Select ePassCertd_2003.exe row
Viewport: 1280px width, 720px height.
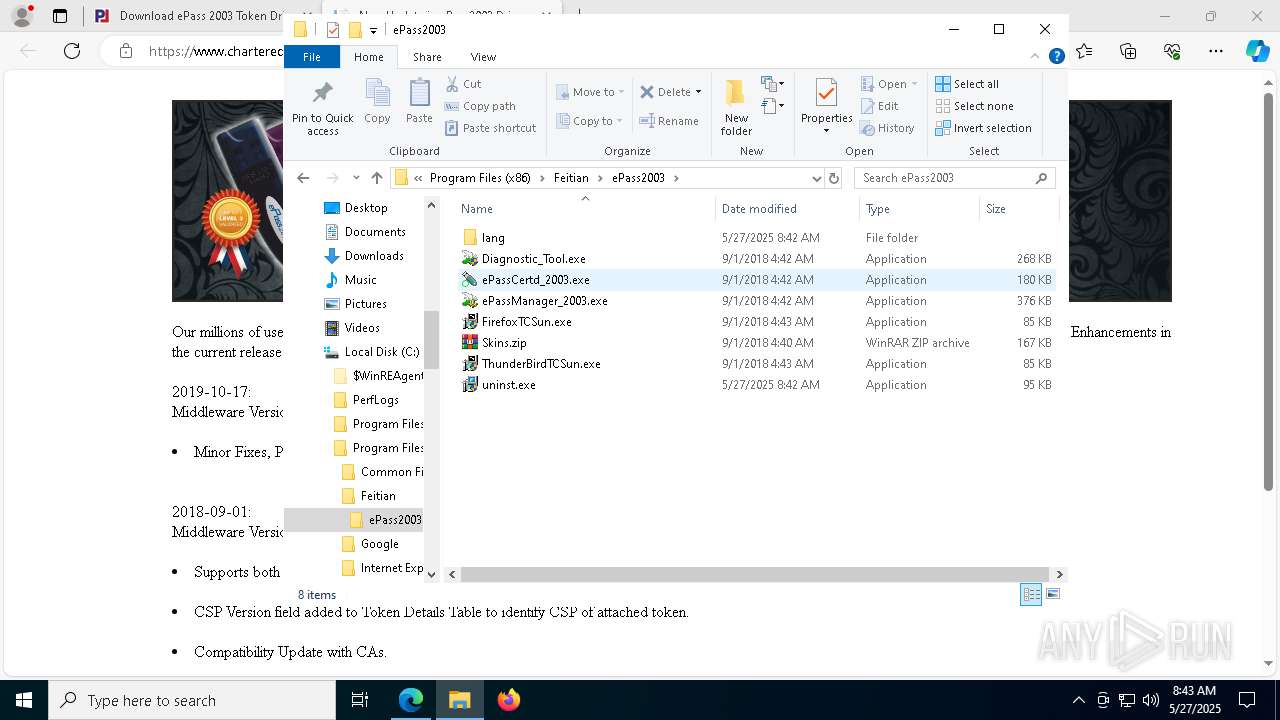pyautogui.click(x=757, y=280)
